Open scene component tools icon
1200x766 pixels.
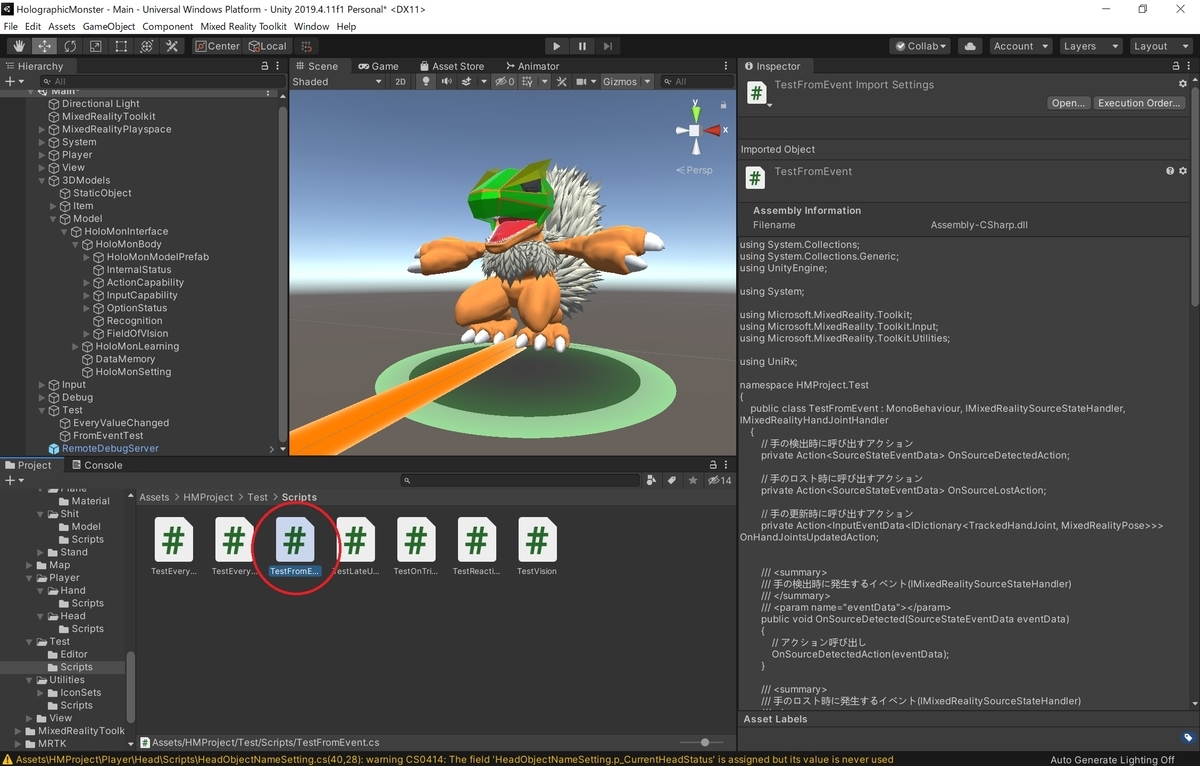(x=562, y=82)
